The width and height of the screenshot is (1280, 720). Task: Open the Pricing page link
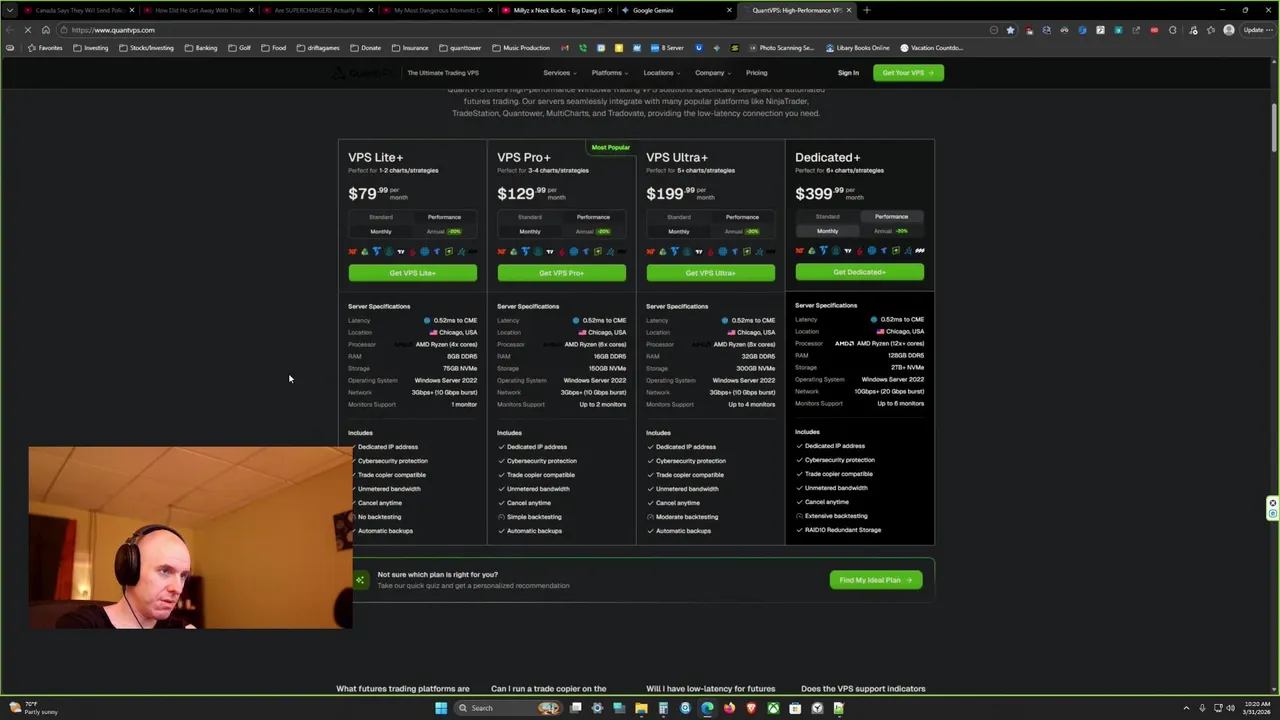coord(756,73)
